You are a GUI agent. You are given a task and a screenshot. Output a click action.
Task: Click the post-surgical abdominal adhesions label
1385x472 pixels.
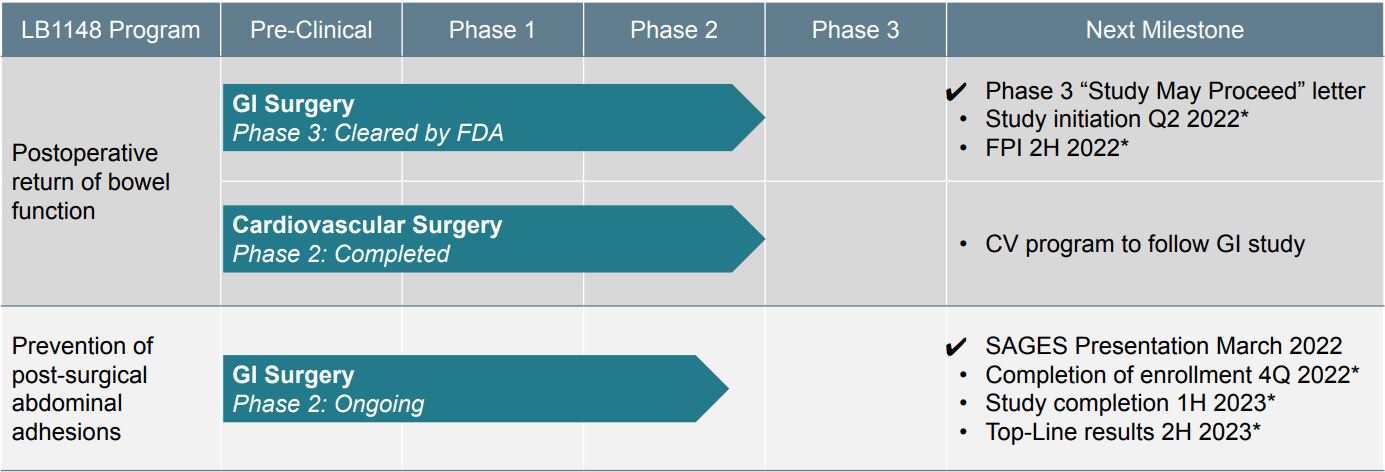[82, 389]
